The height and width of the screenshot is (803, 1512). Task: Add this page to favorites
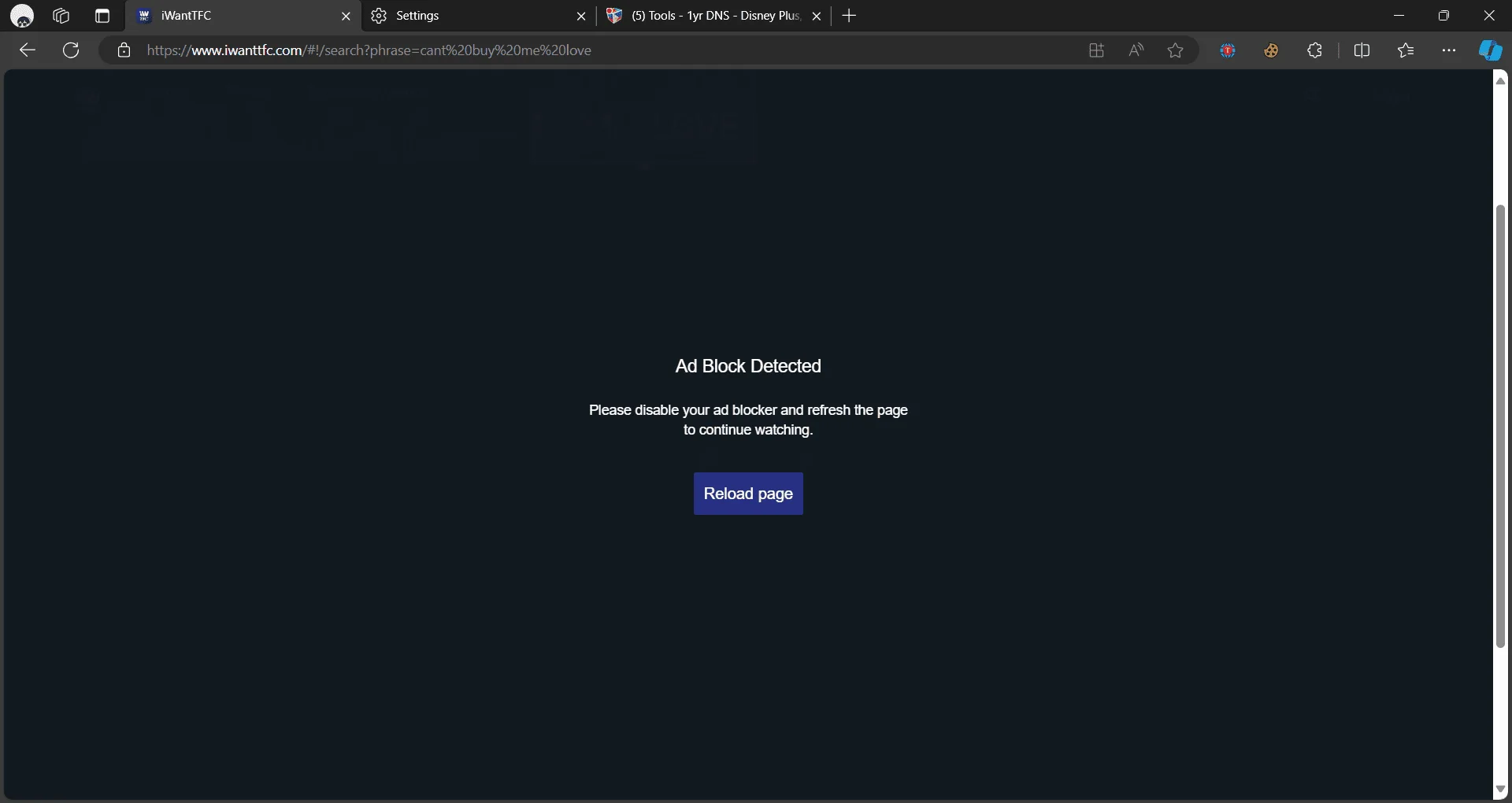[x=1175, y=50]
